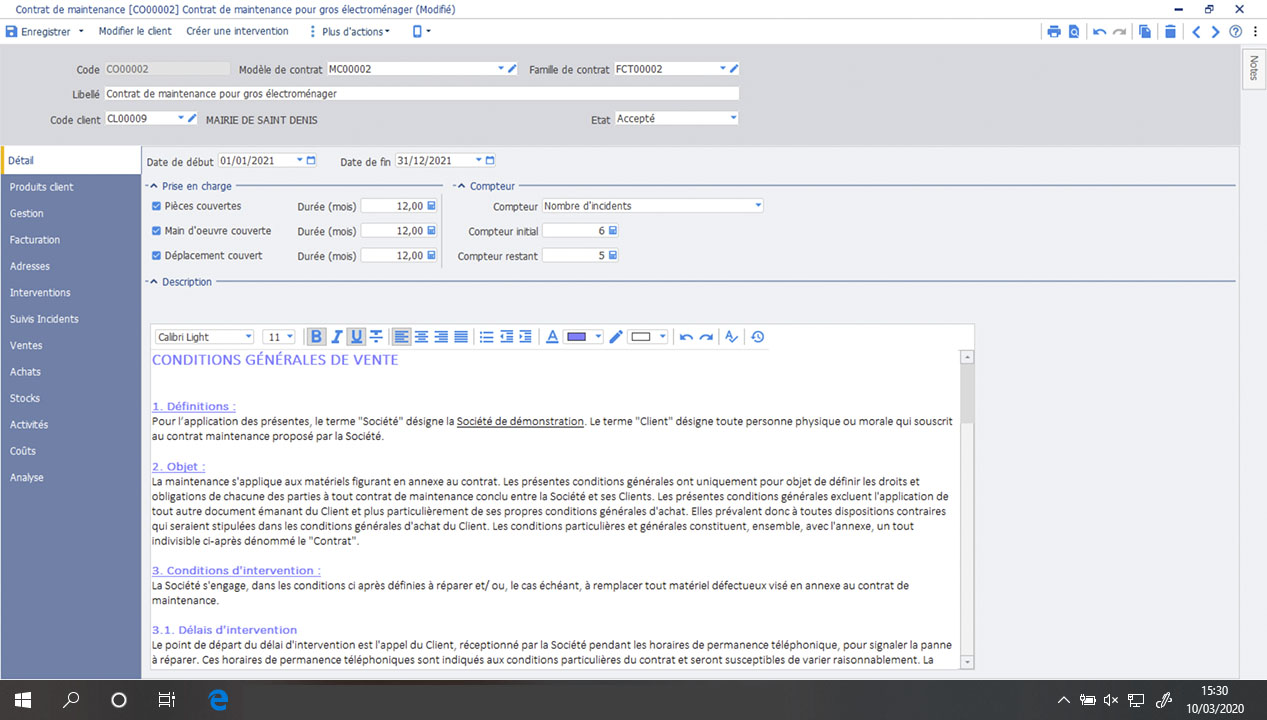
Task: Toggle underline formatting button
Action: [x=356, y=337]
